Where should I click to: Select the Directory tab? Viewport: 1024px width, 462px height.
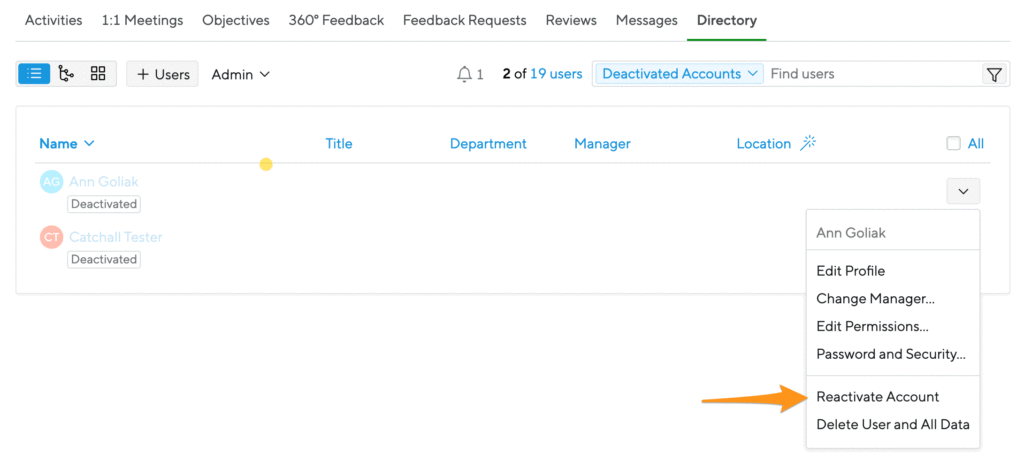click(727, 20)
